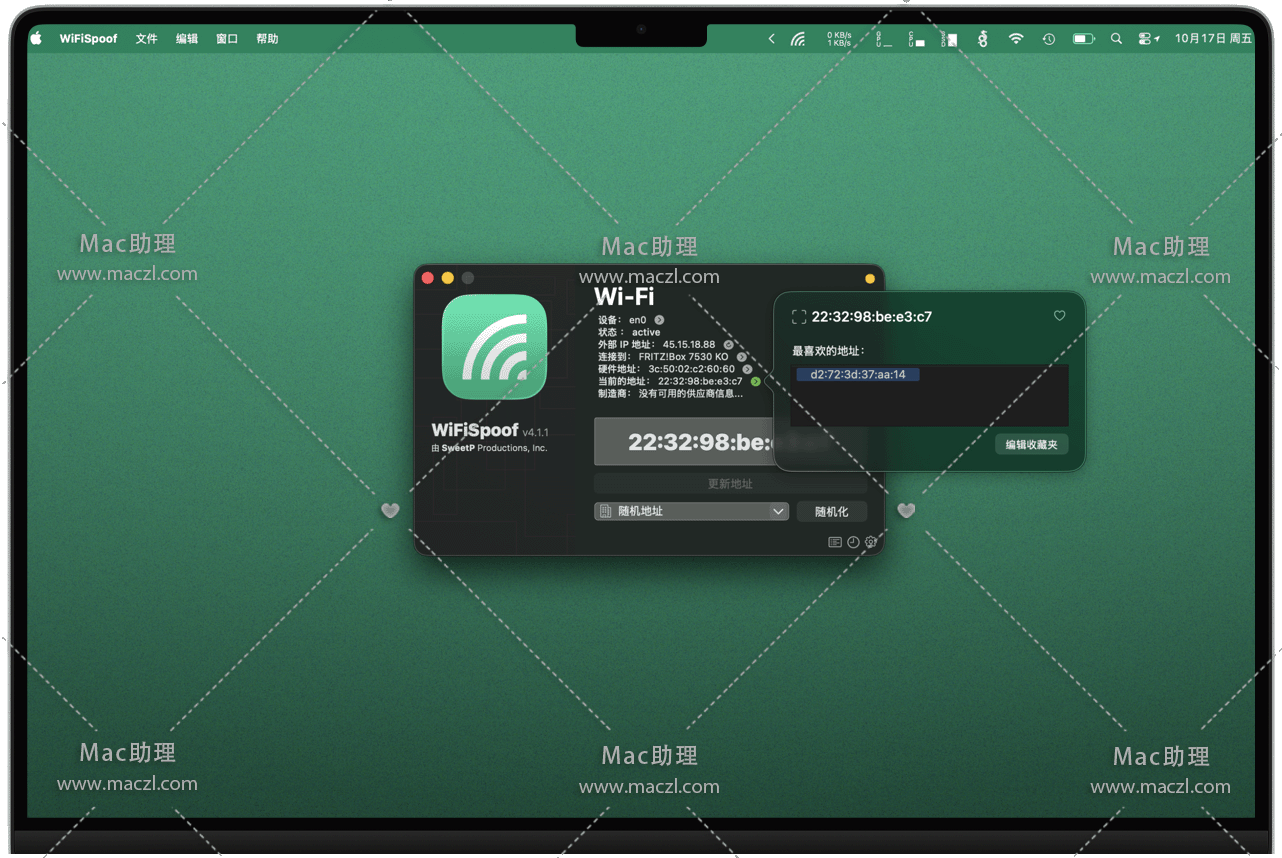
Task: Expand hidden menu bar items with left chevron
Action: point(771,39)
